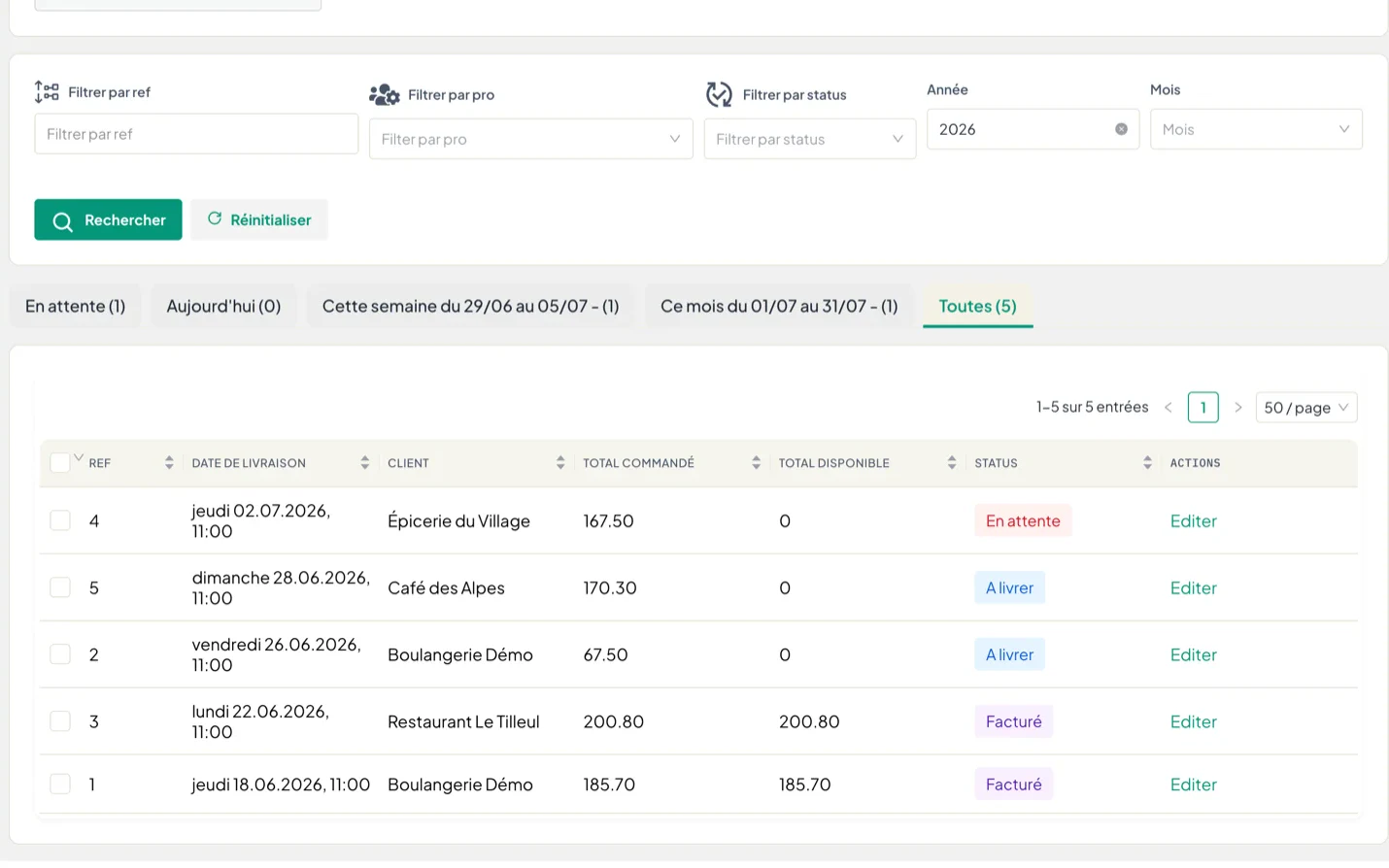Clear the 2026 year field

(x=1121, y=129)
